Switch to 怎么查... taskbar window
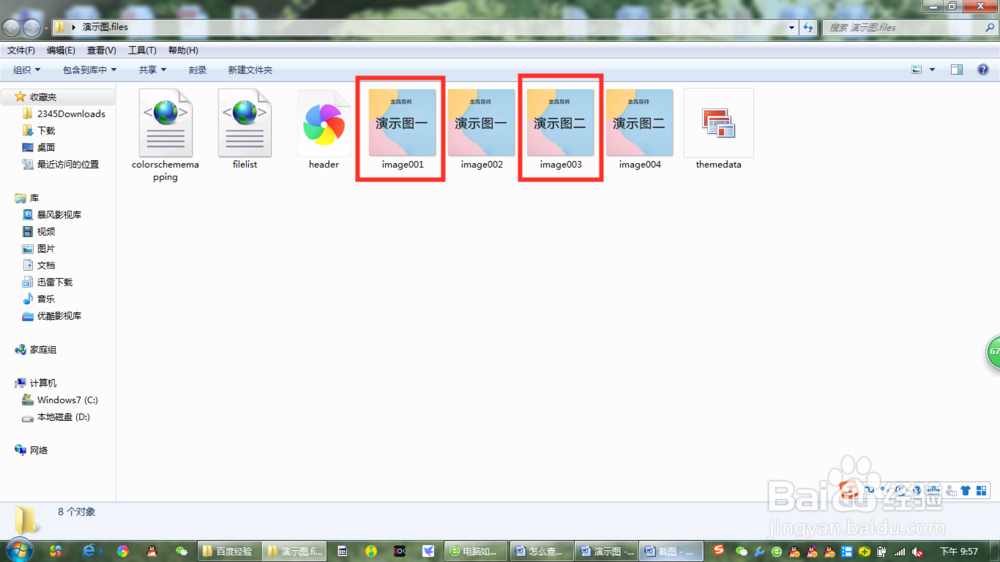 (x=541, y=551)
